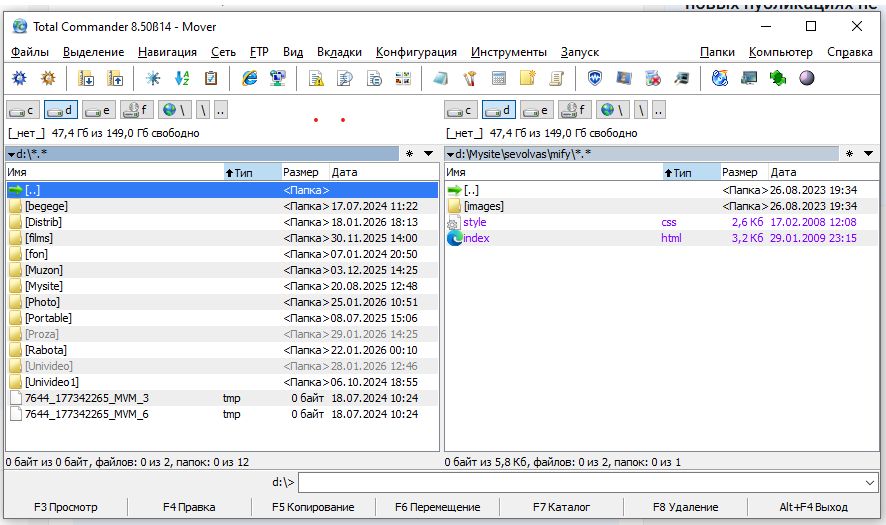Open the Конфигурация menu
The image size is (886, 525).
(416, 52)
